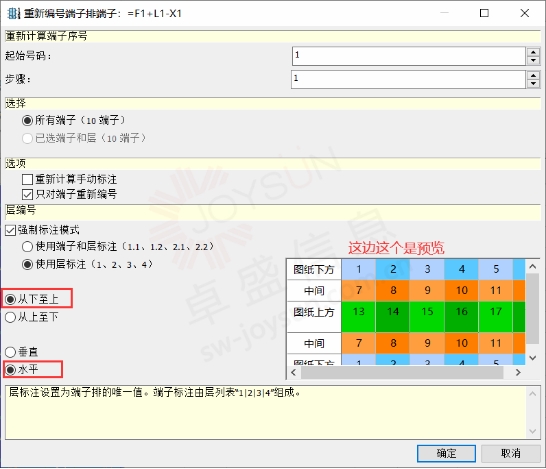The height and width of the screenshot is (469, 546).
Task: Choose 使用端子和层标注 radio option
Action: click(27, 247)
